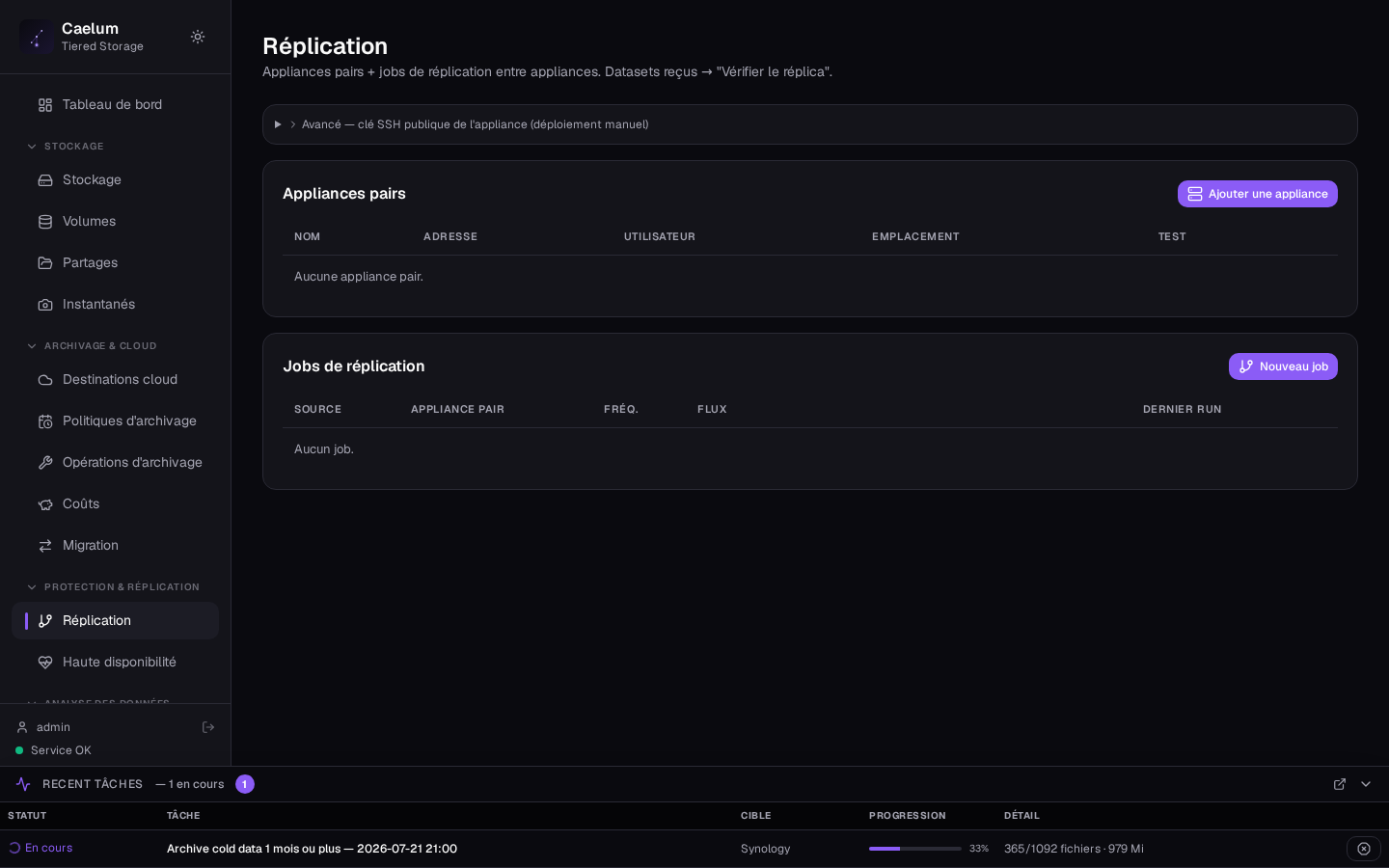Click the Synology target cell
This screenshot has width=1389, height=868.
[x=766, y=849]
